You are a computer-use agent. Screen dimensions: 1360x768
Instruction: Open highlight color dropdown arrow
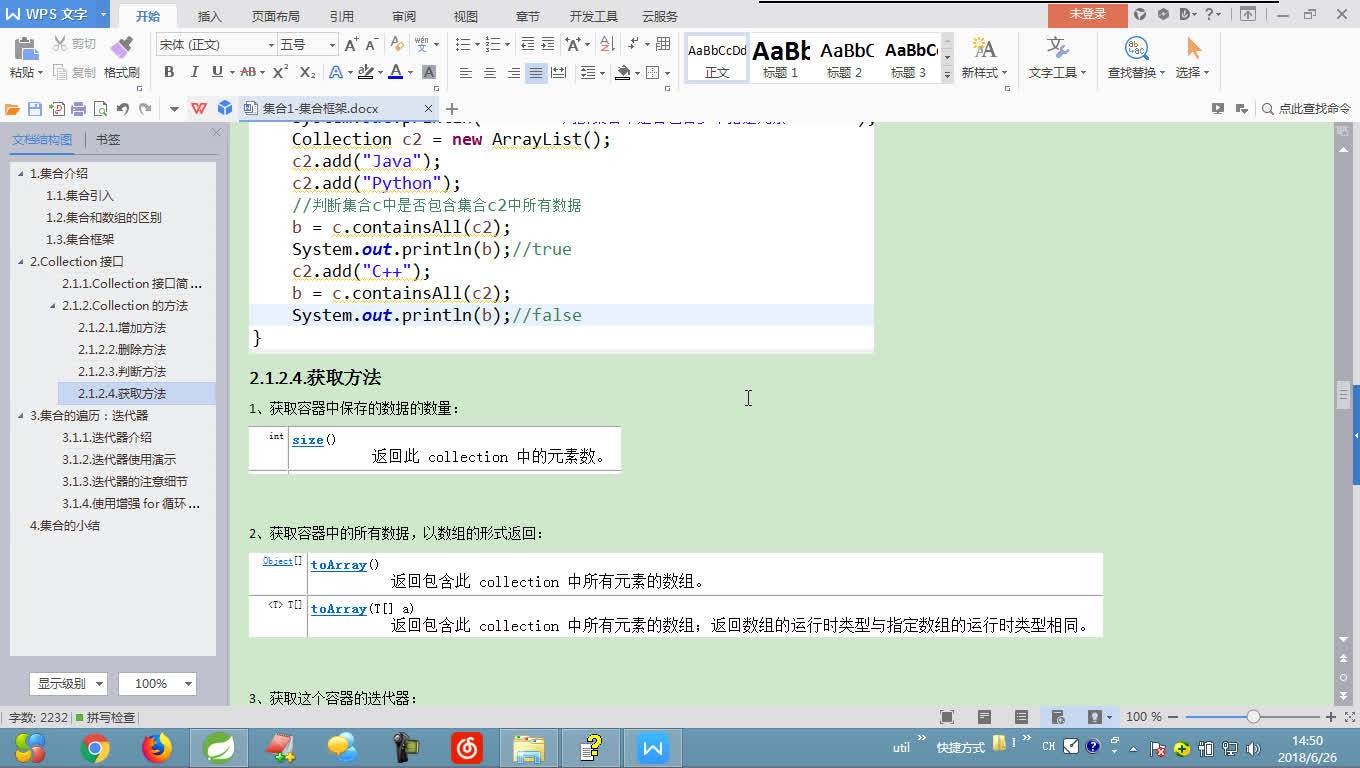click(x=380, y=72)
